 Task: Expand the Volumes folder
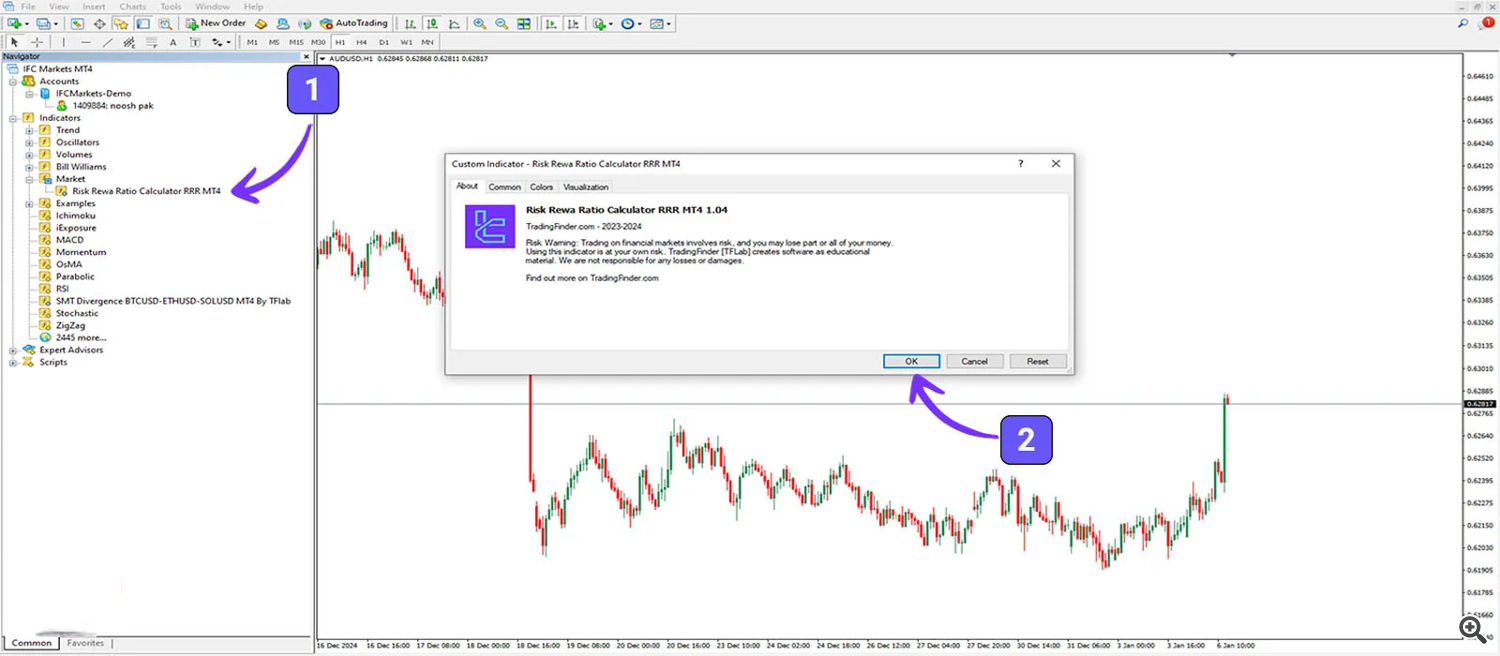[30, 154]
